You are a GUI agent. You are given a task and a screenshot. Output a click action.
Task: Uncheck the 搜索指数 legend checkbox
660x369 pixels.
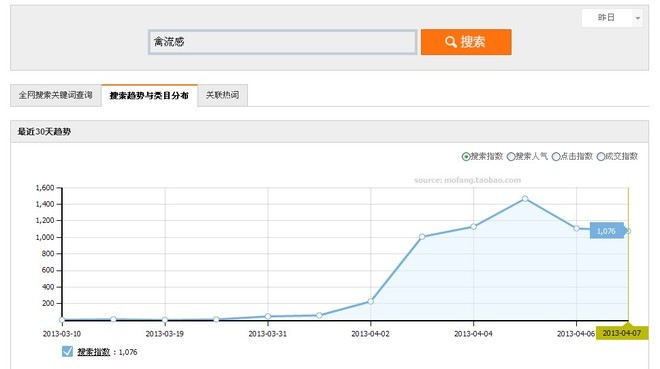67,351
